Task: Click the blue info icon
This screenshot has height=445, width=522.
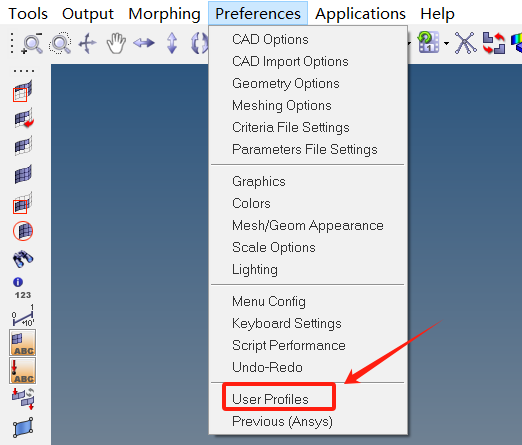Action: point(18,282)
